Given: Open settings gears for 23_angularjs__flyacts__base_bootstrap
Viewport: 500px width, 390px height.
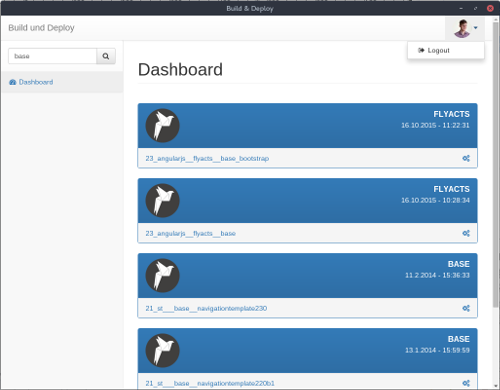Looking at the screenshot, I should point(466,158).
